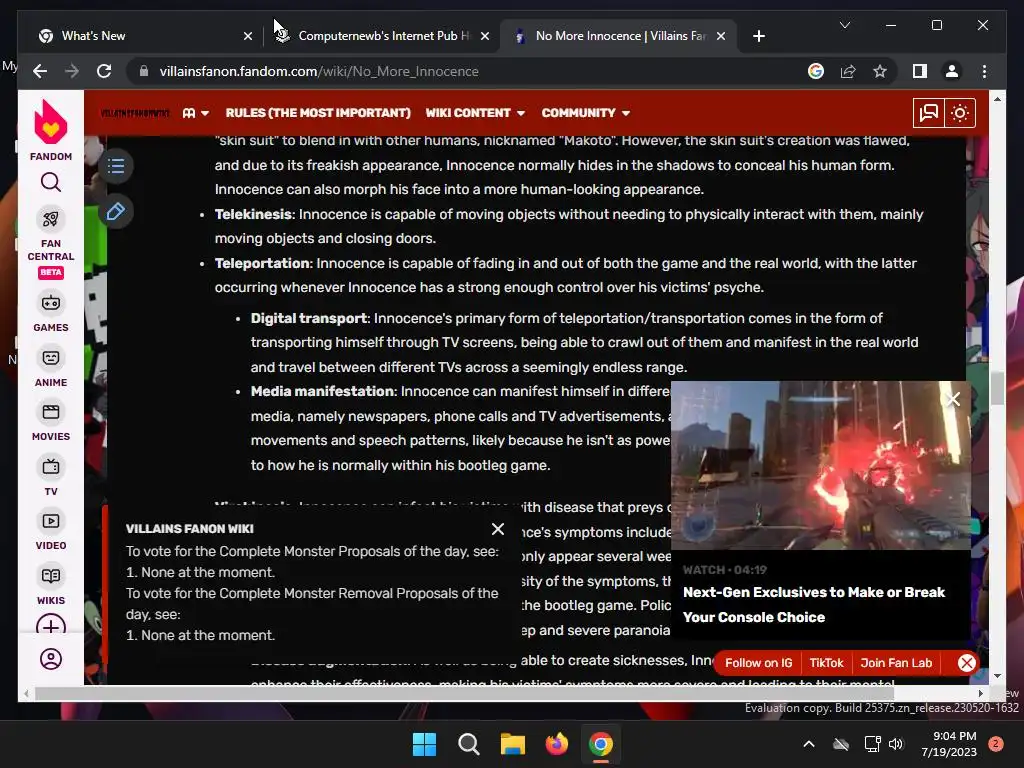The image size is (1024, 768).
Task: Open Fan Central from sidebar
Action: (50, 240)
